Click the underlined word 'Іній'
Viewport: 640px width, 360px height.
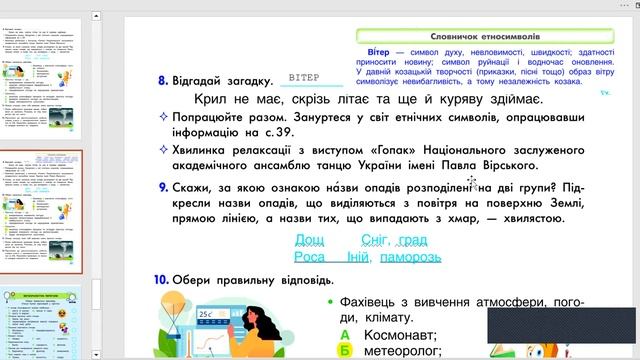pyautogui.click(x=358, y=257)
